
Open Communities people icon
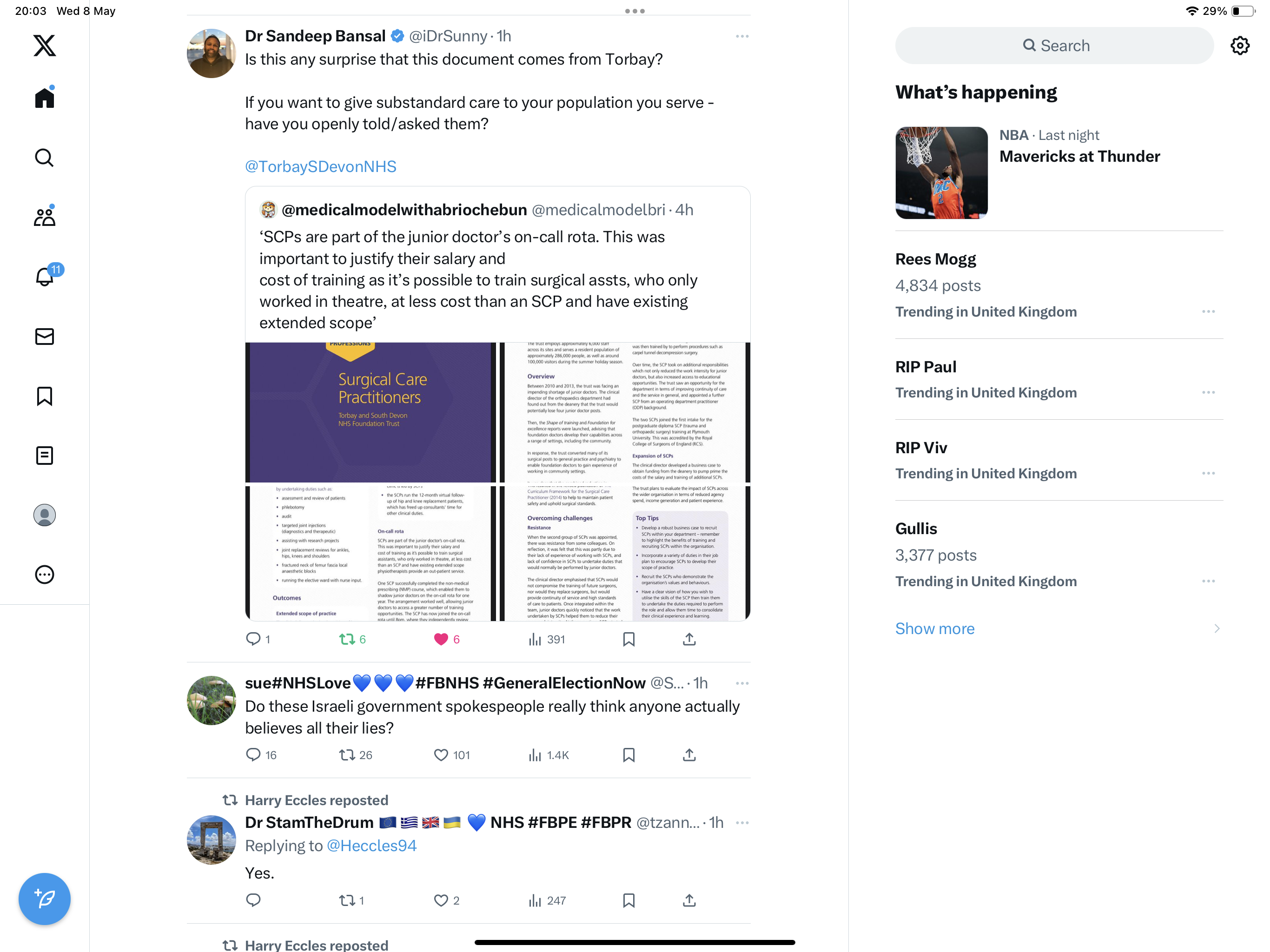coord(44,217)
